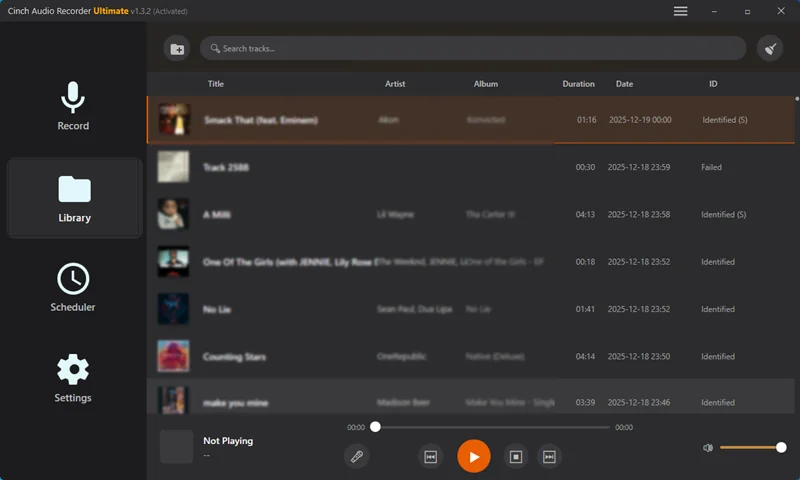Open the Settings page

tap(73, 378)
